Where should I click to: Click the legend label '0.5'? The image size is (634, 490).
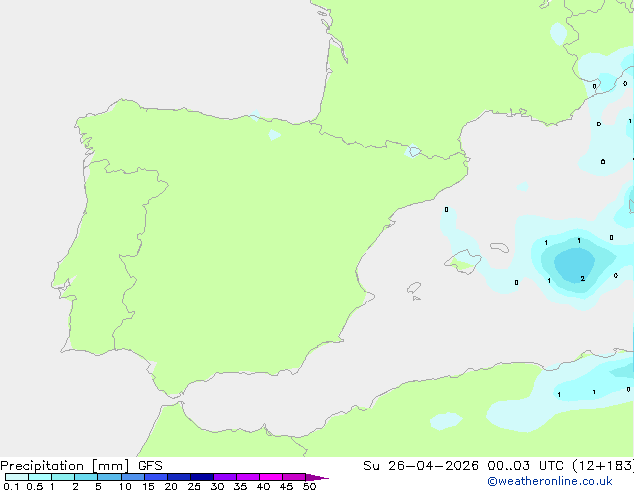[35, 486]
